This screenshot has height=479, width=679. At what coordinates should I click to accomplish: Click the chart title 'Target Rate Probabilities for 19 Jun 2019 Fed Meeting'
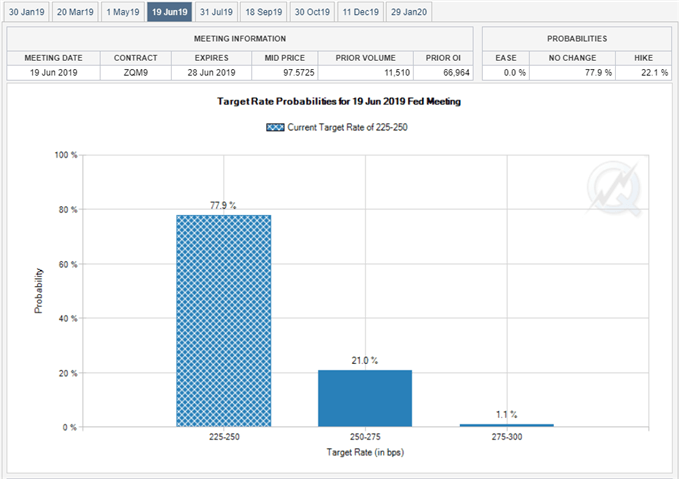click(x=339, y=101)
